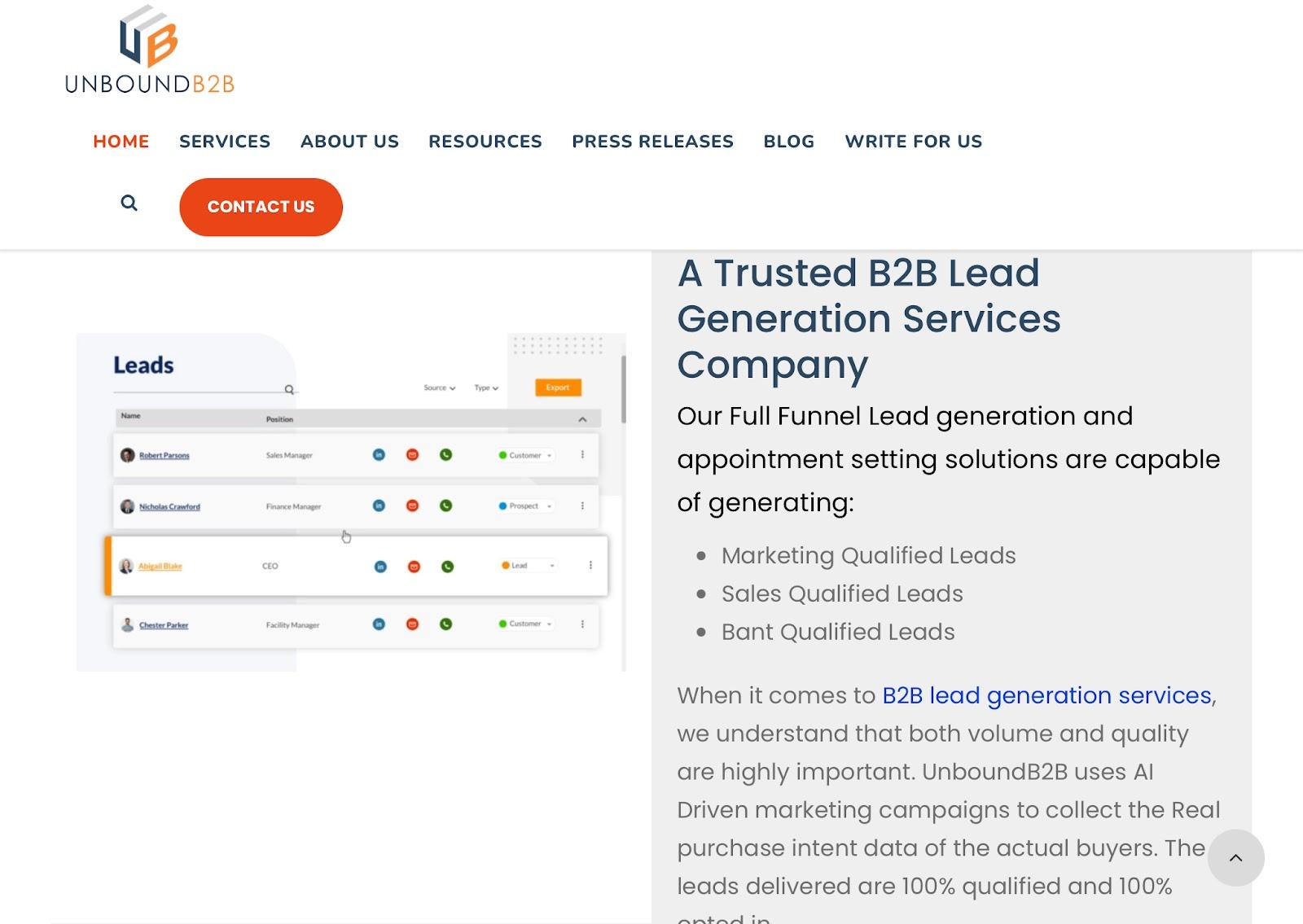
Task: Click Robert Parsons avatar photo
Action: (x=127, y=455)
